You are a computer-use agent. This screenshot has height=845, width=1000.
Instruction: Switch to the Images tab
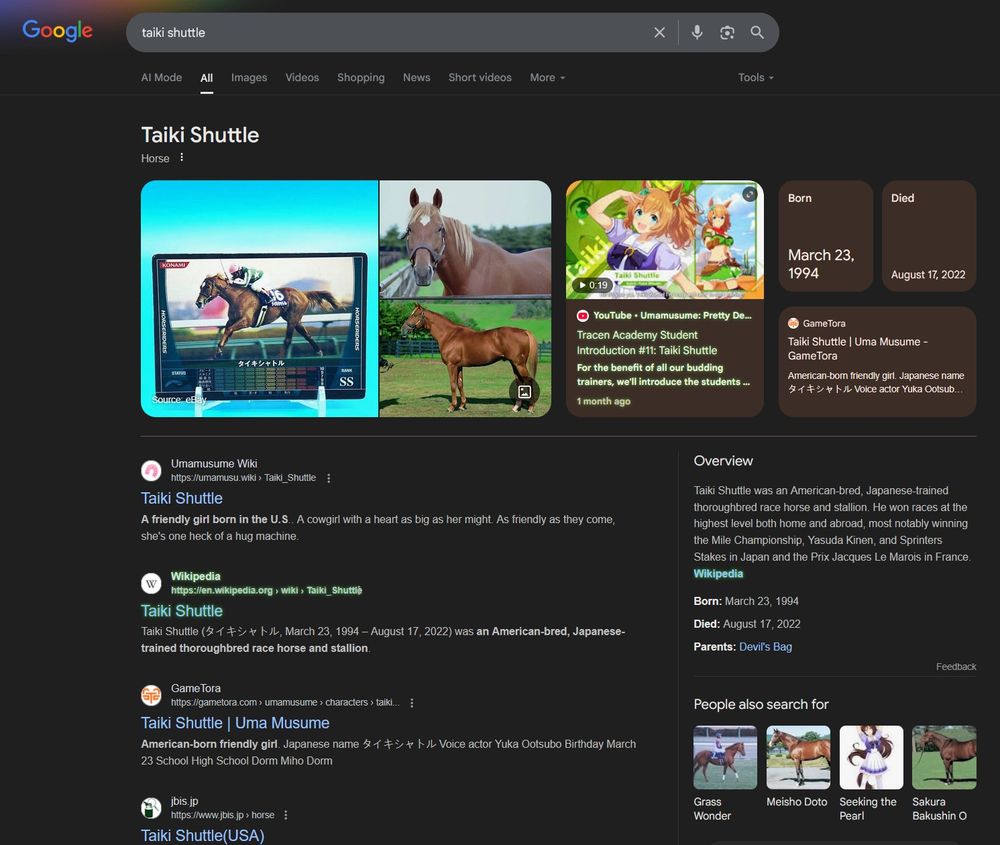(249, 78)
